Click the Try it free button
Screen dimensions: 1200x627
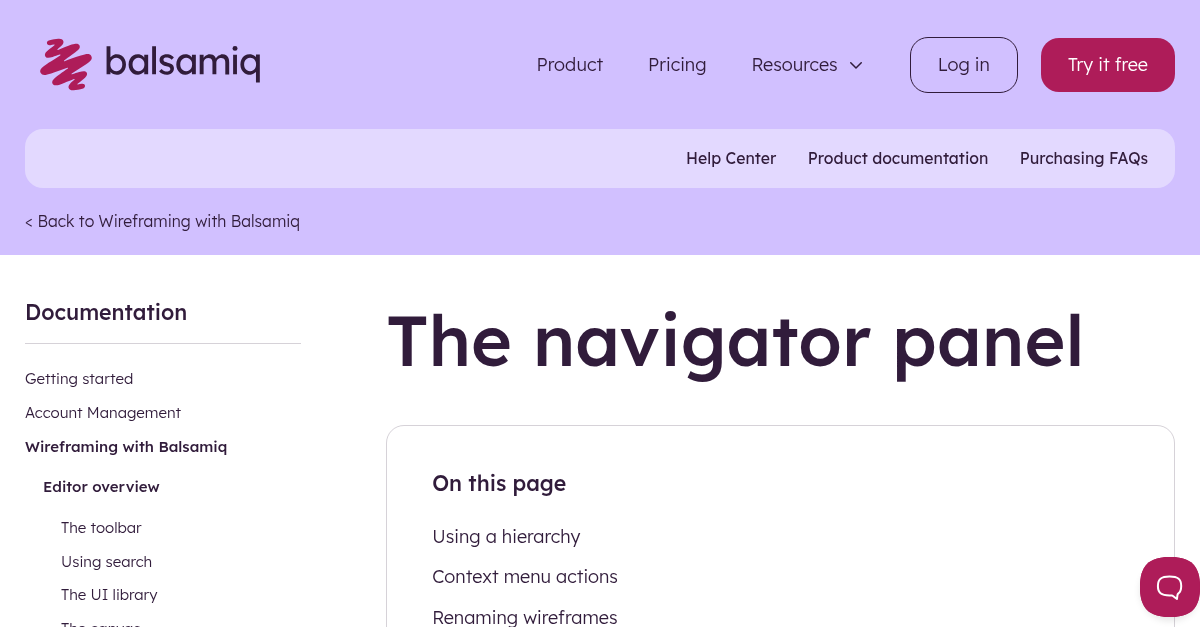[1107, 64]
